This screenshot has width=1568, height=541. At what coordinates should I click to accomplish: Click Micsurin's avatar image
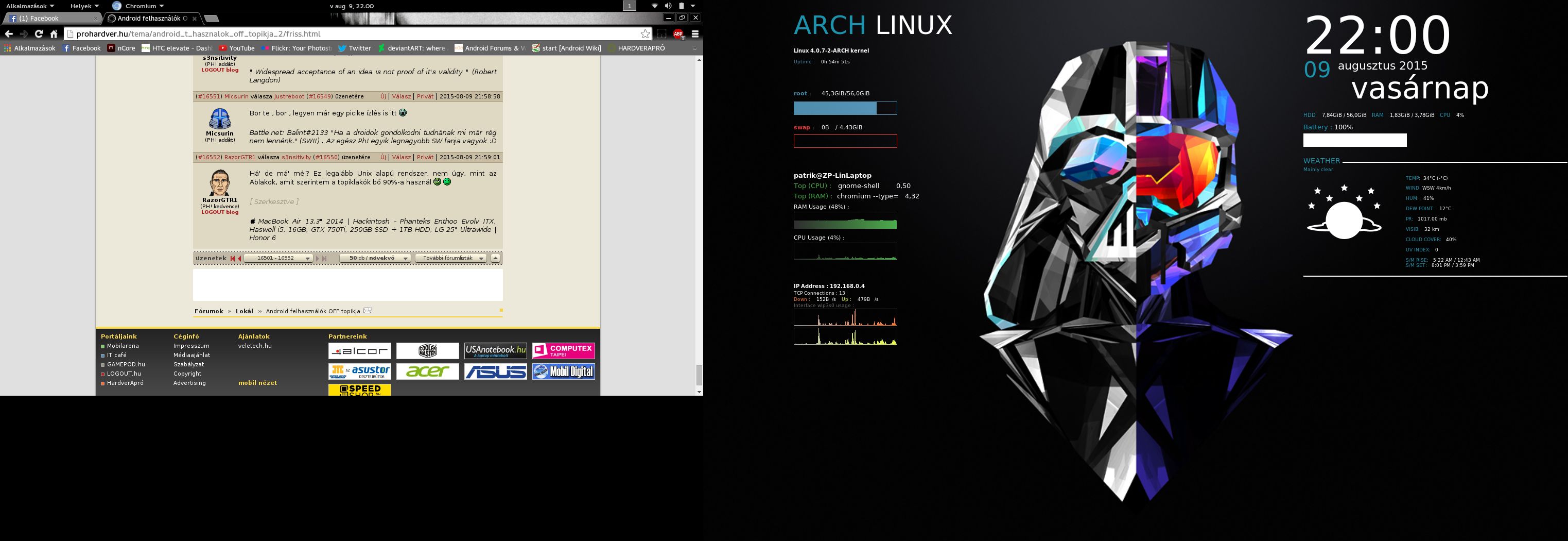(220, 119)
